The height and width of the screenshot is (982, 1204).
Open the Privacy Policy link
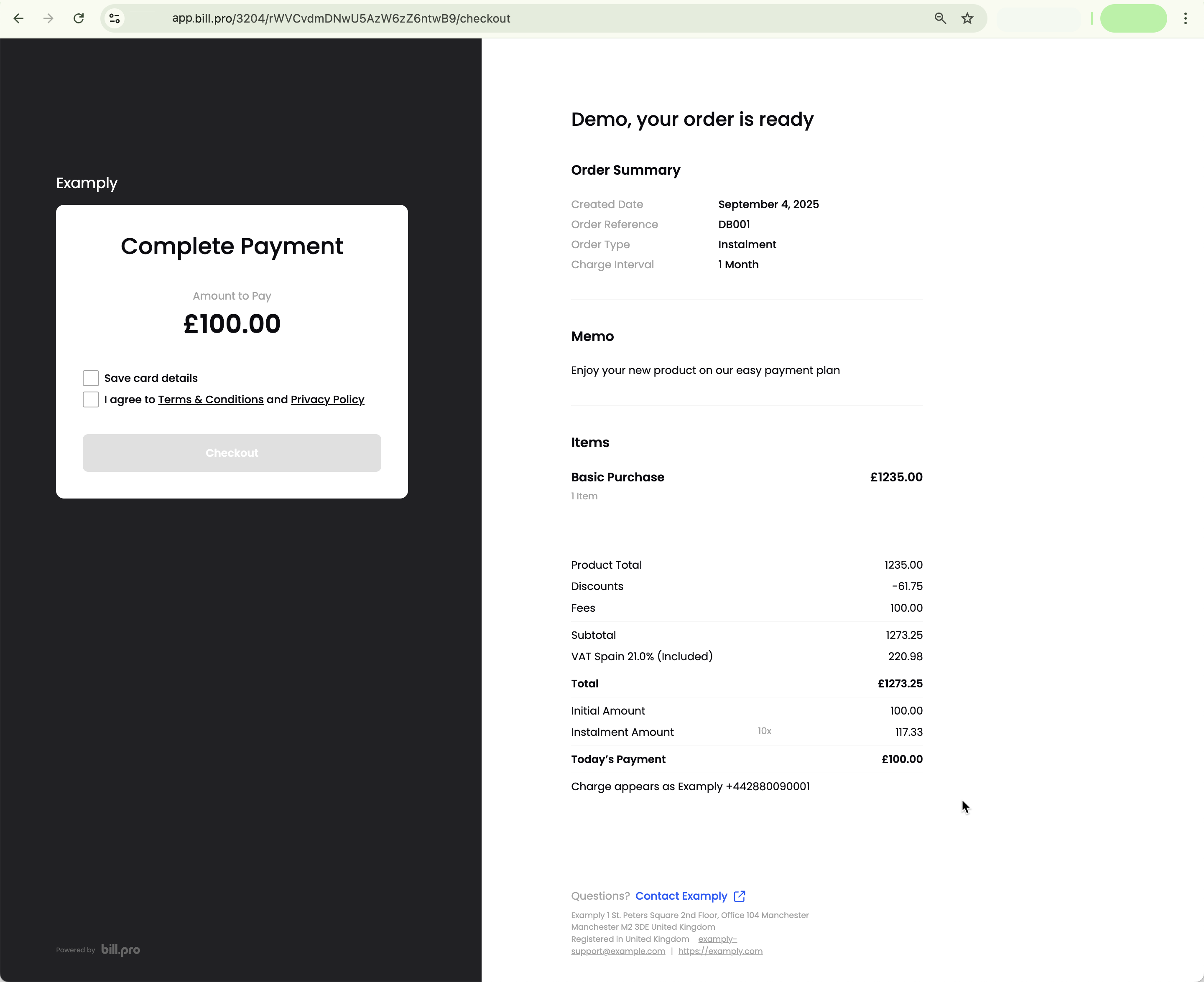point(327,399)
